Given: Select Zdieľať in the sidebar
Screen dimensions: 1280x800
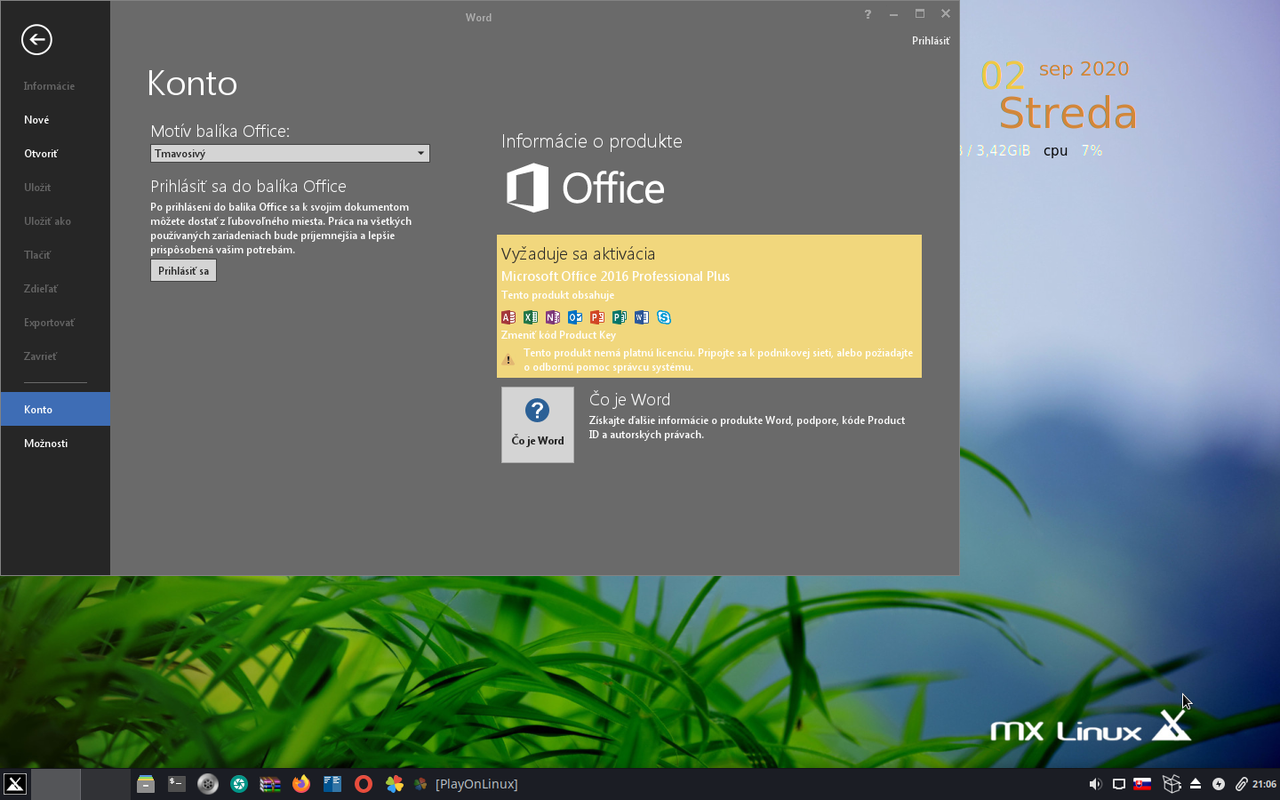Looking at the screenshot, I should 55,289.
